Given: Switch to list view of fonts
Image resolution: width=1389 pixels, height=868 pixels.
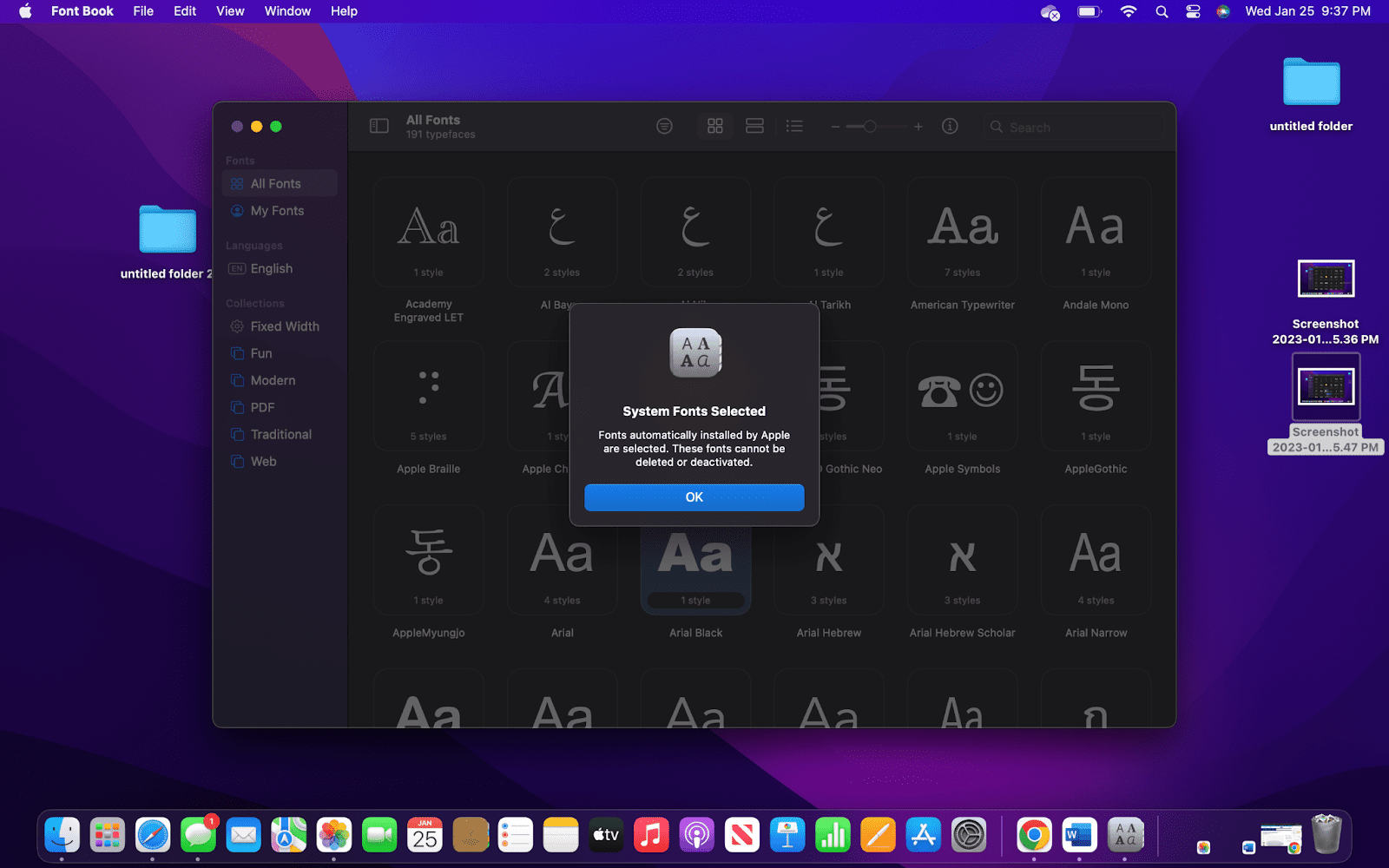Looking at the screenshot, I should click(794, 127).
